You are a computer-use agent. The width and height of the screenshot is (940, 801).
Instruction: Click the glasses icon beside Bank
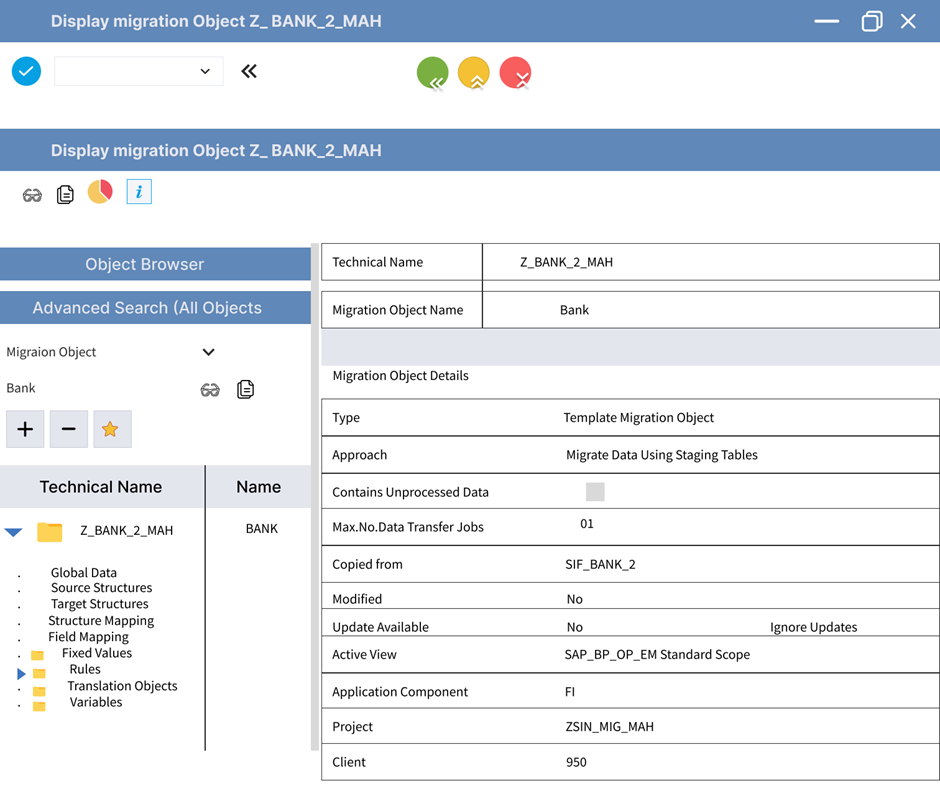pos(210,390)
